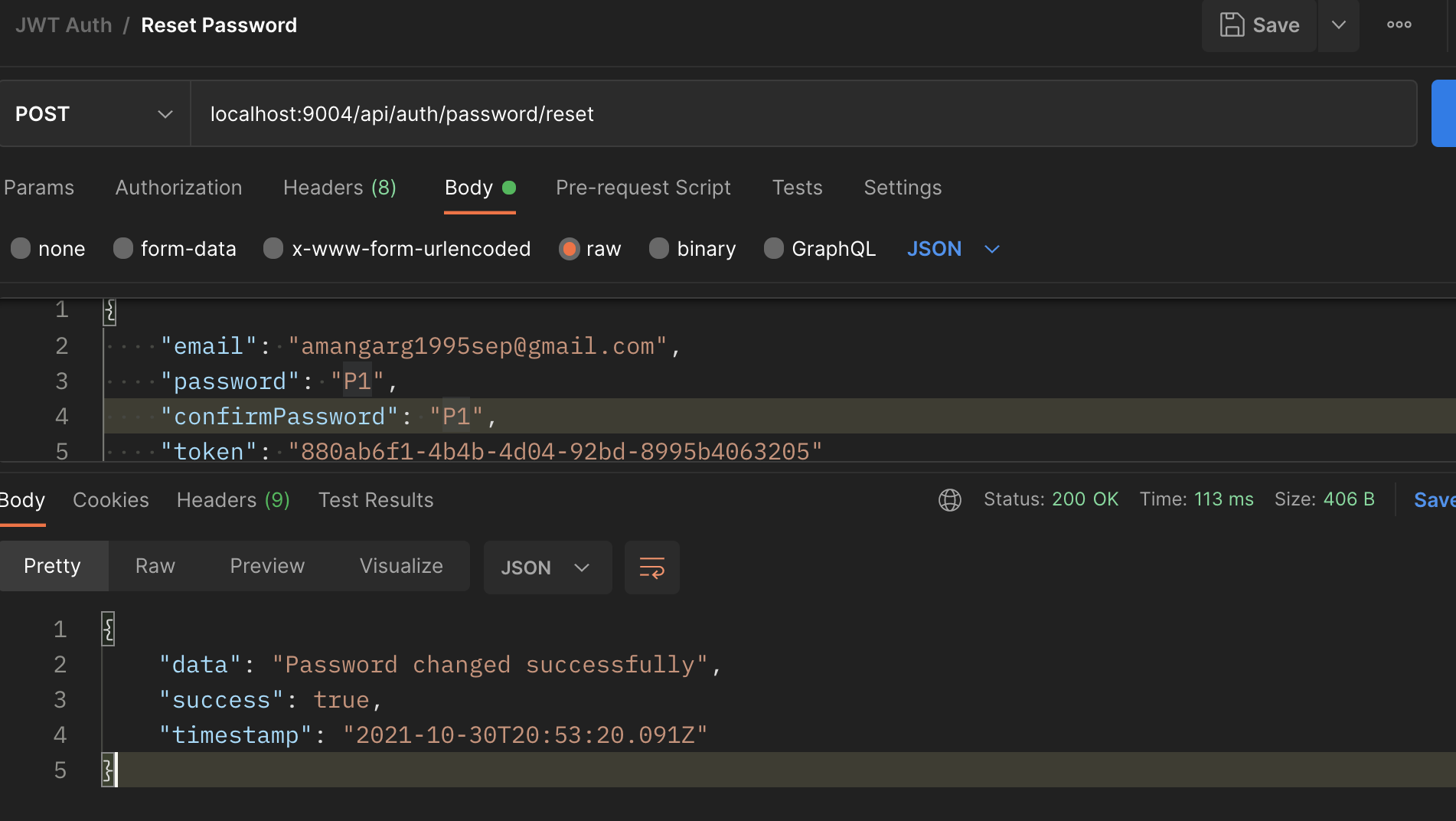Screen dimensions: 1456x821
Task: Open the Save options dropdown arrow
Action: click(1339, 25)
